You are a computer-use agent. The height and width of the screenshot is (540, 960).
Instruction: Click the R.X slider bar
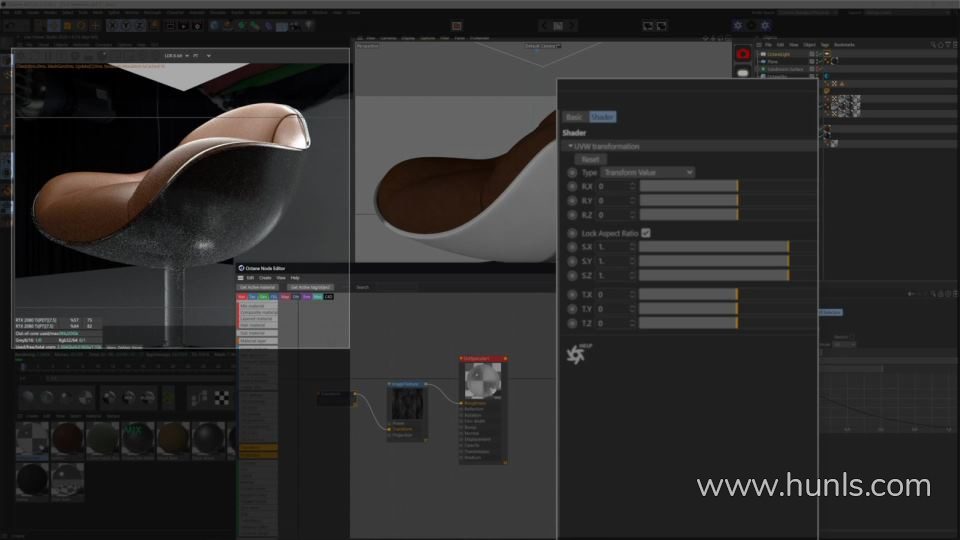coord(689,186)
